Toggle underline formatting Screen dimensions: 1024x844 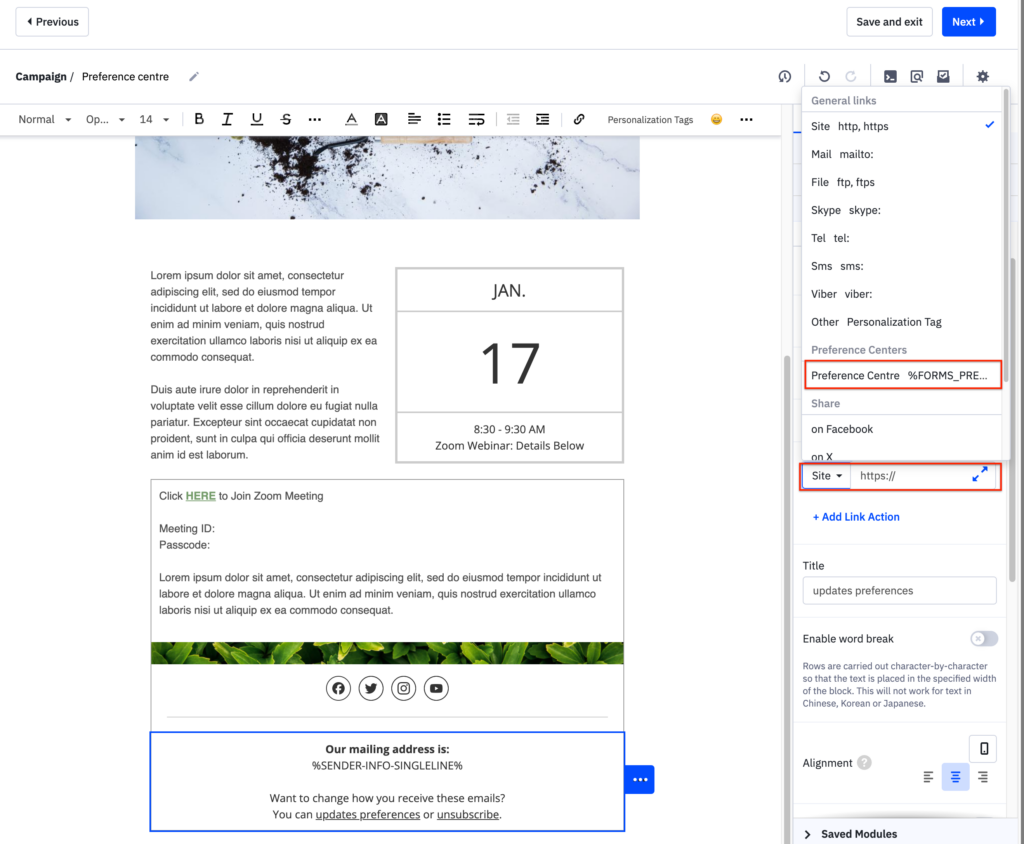tap(257, 119)
